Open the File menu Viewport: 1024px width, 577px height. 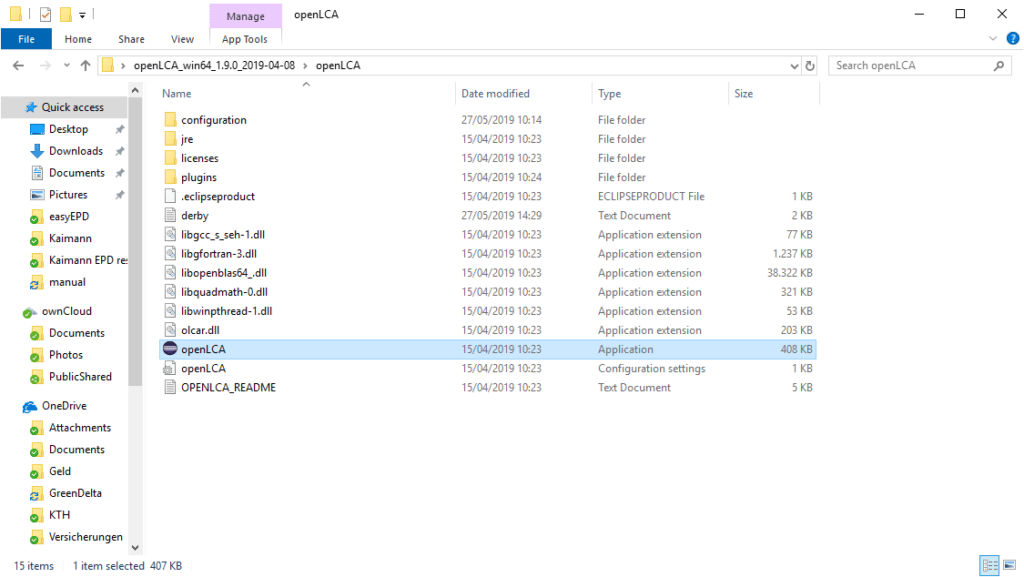26,39
